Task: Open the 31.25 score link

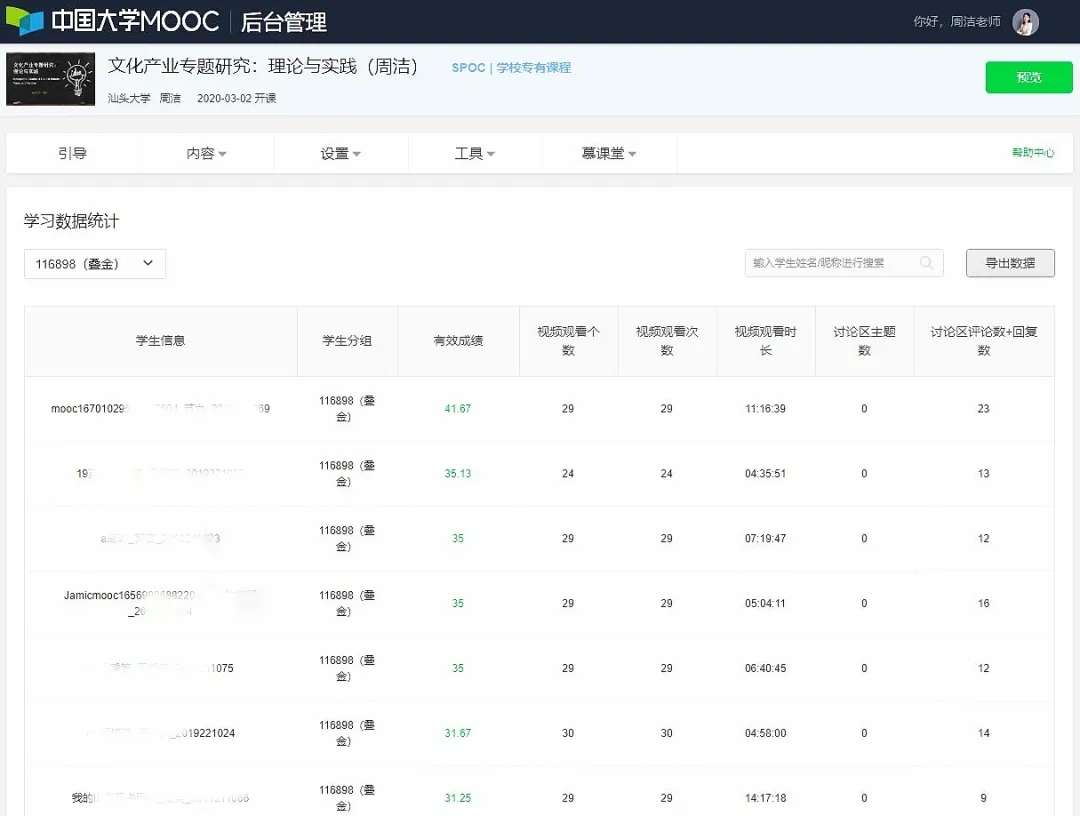Action: tap(458, 799)
